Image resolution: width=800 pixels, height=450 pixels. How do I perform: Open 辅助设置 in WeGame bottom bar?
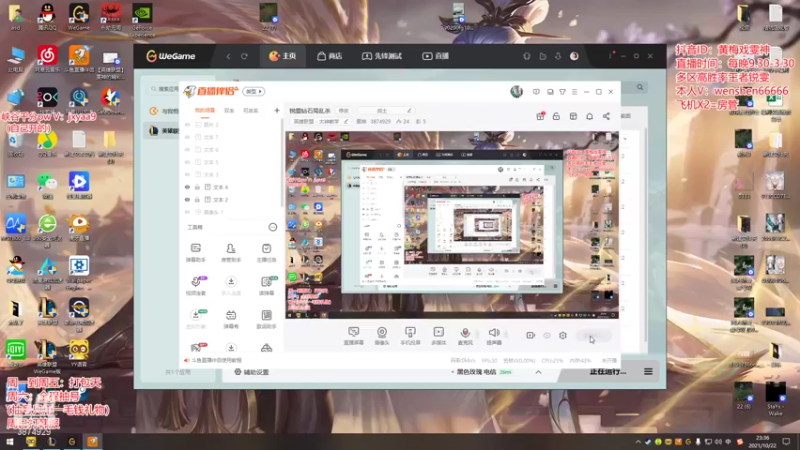pos(252,372)
